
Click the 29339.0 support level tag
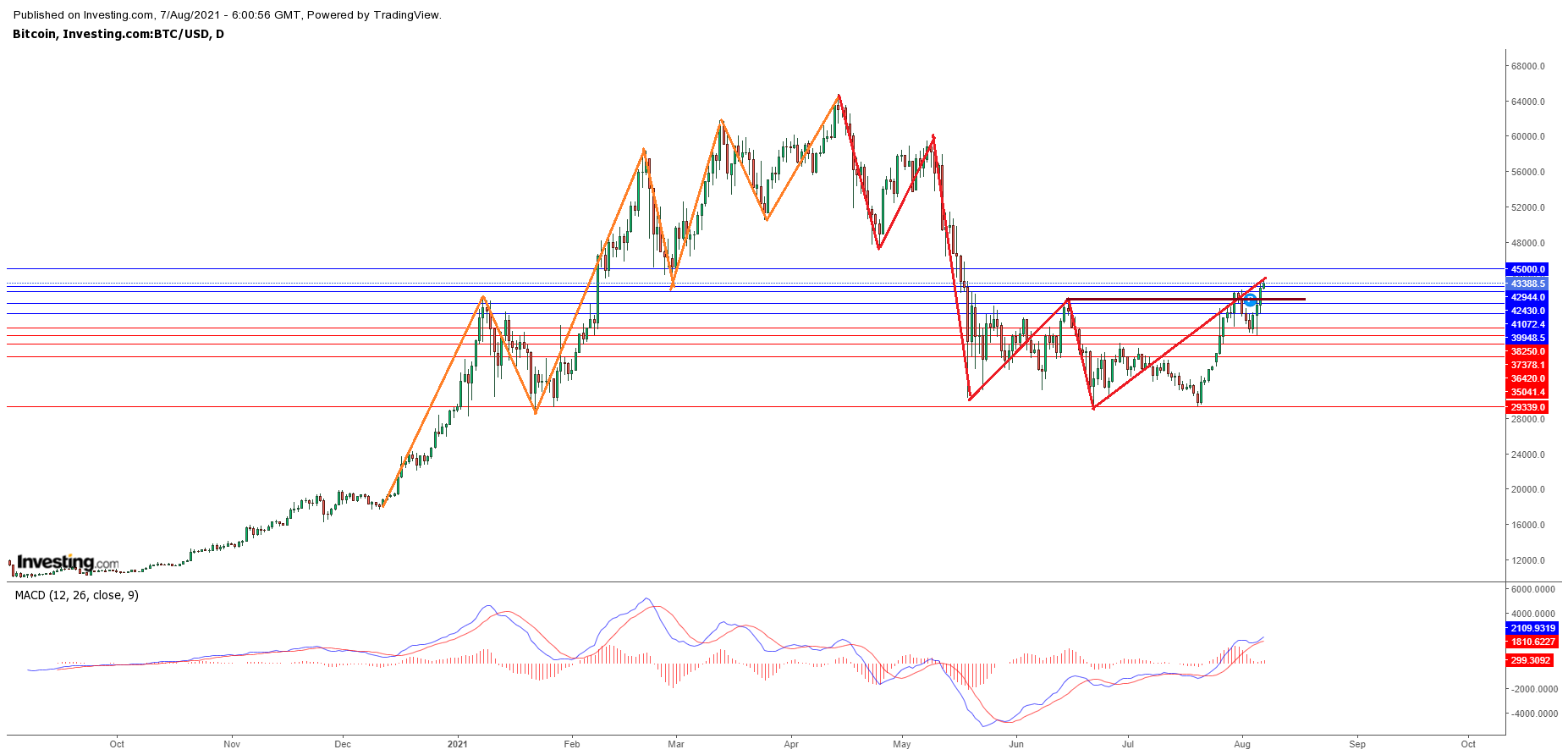click(x=1527, y=407)
